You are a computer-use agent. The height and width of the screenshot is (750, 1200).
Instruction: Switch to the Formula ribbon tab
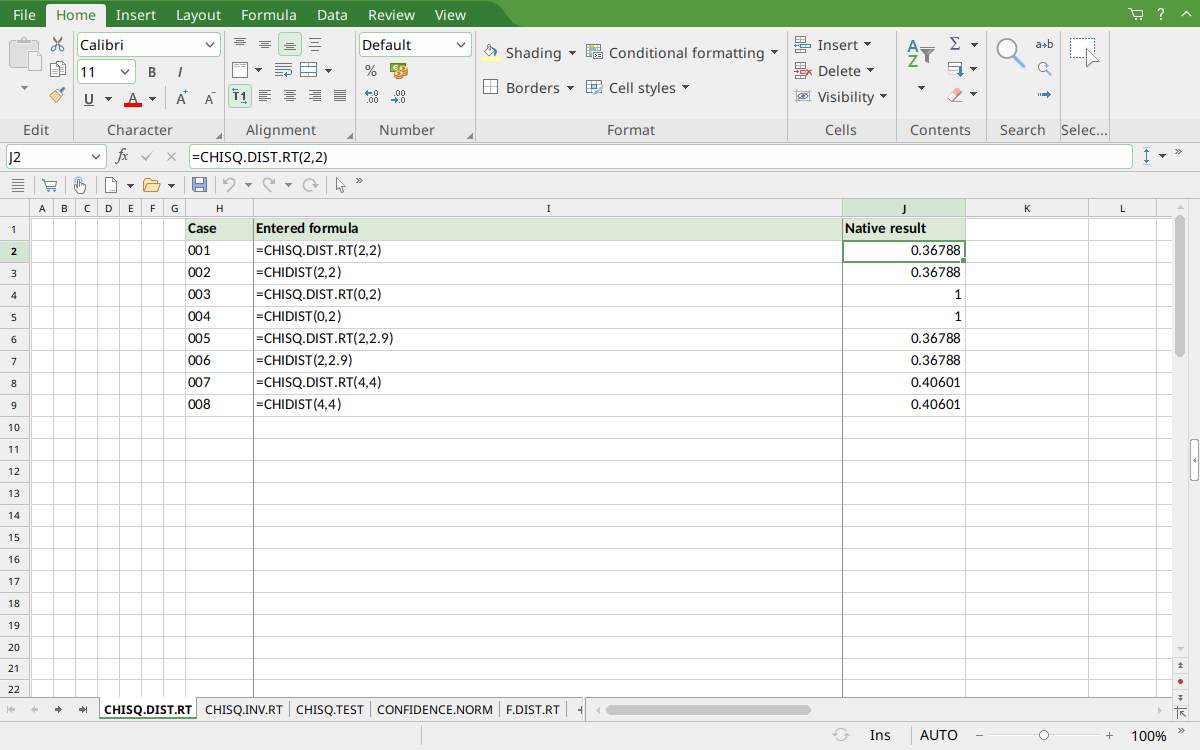click(x=269, y=15)
